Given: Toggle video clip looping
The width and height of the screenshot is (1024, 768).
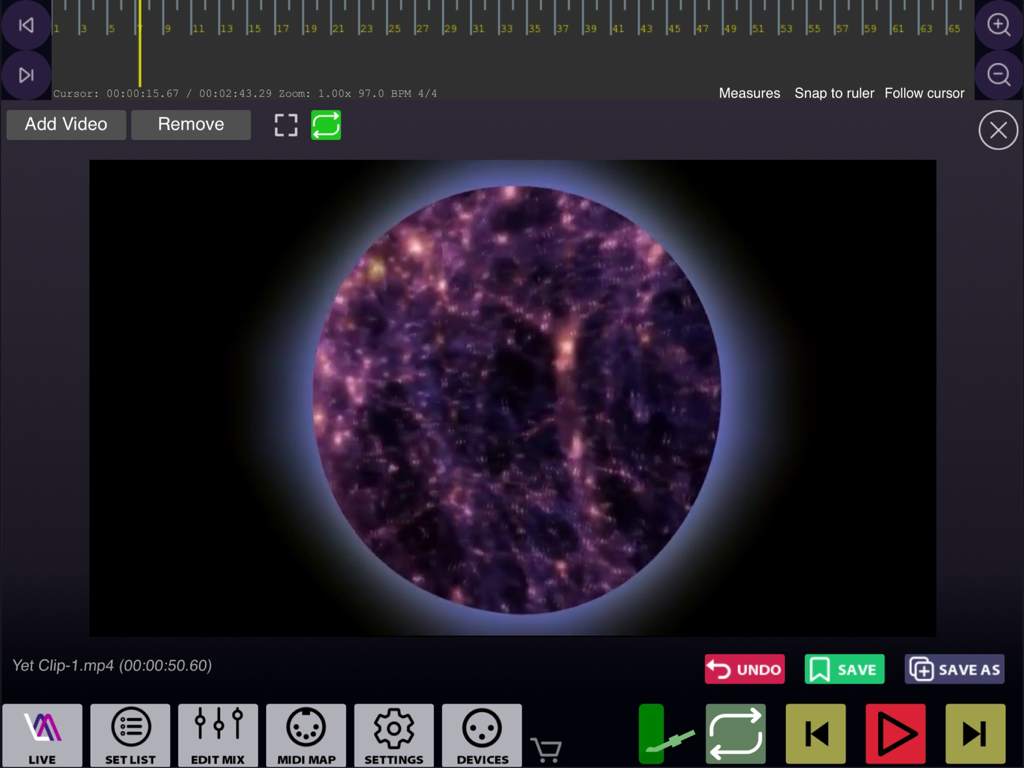Looking at the screenshot, I should click(x=326, y=124).
